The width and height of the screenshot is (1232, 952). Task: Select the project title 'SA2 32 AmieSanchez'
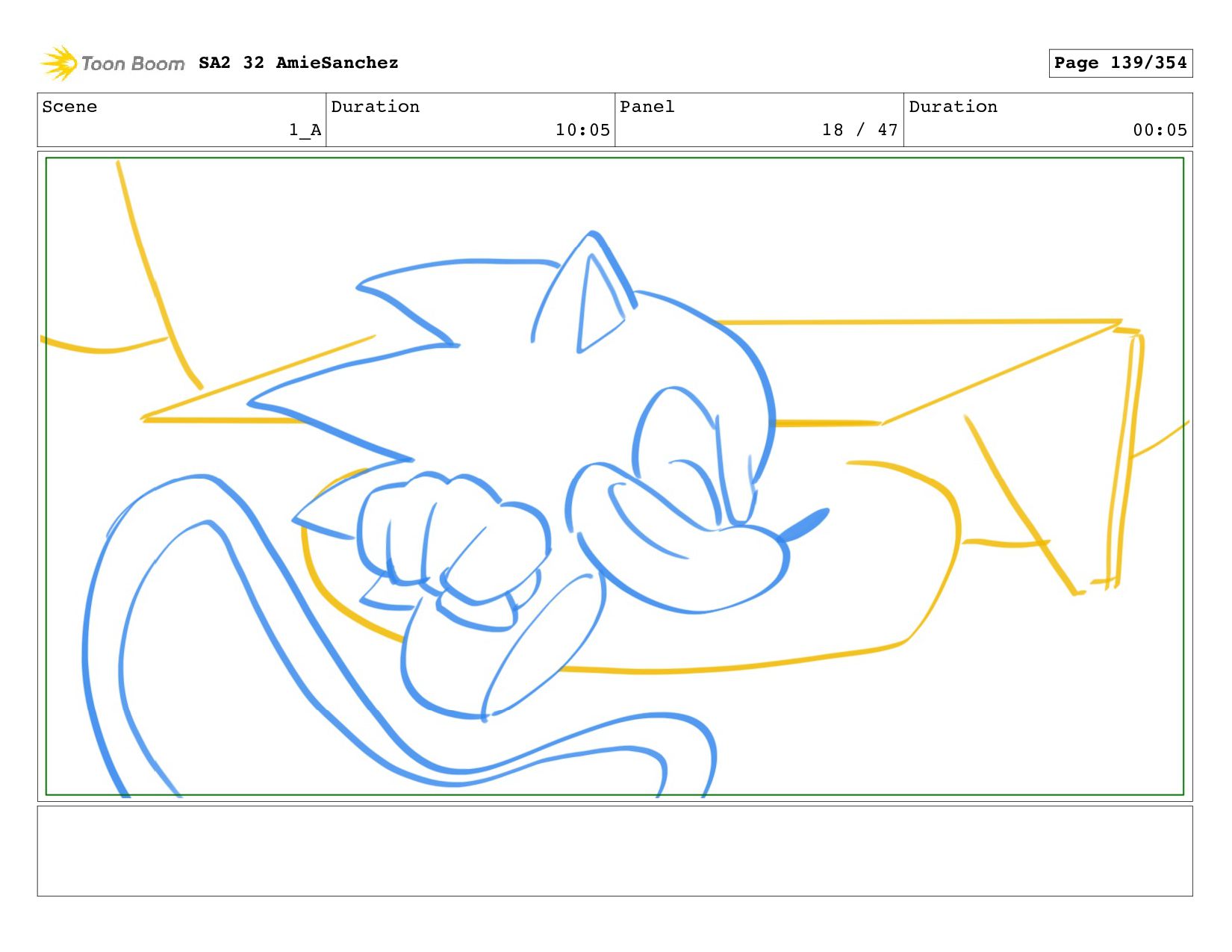click(299, 63)
